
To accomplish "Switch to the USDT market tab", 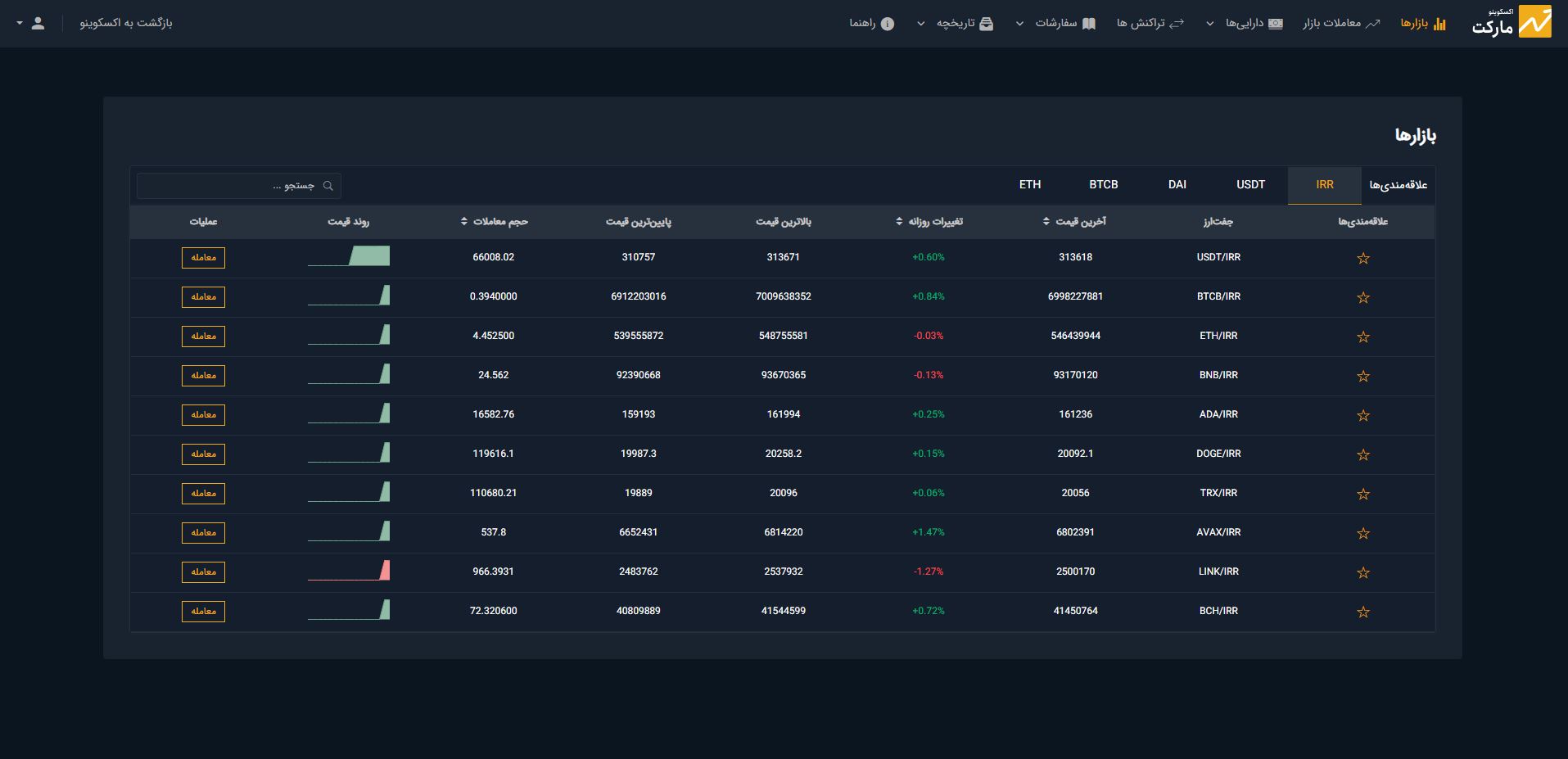I will 1250,185.
